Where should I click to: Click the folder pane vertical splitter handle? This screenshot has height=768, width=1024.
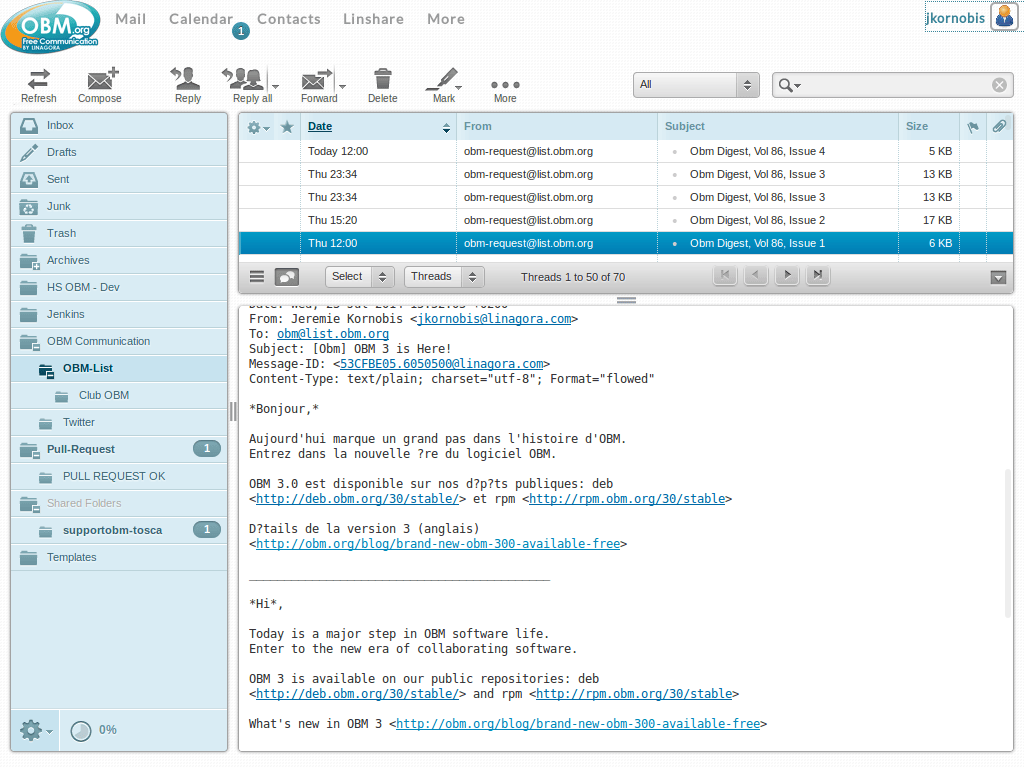click(x=232, y=411)
